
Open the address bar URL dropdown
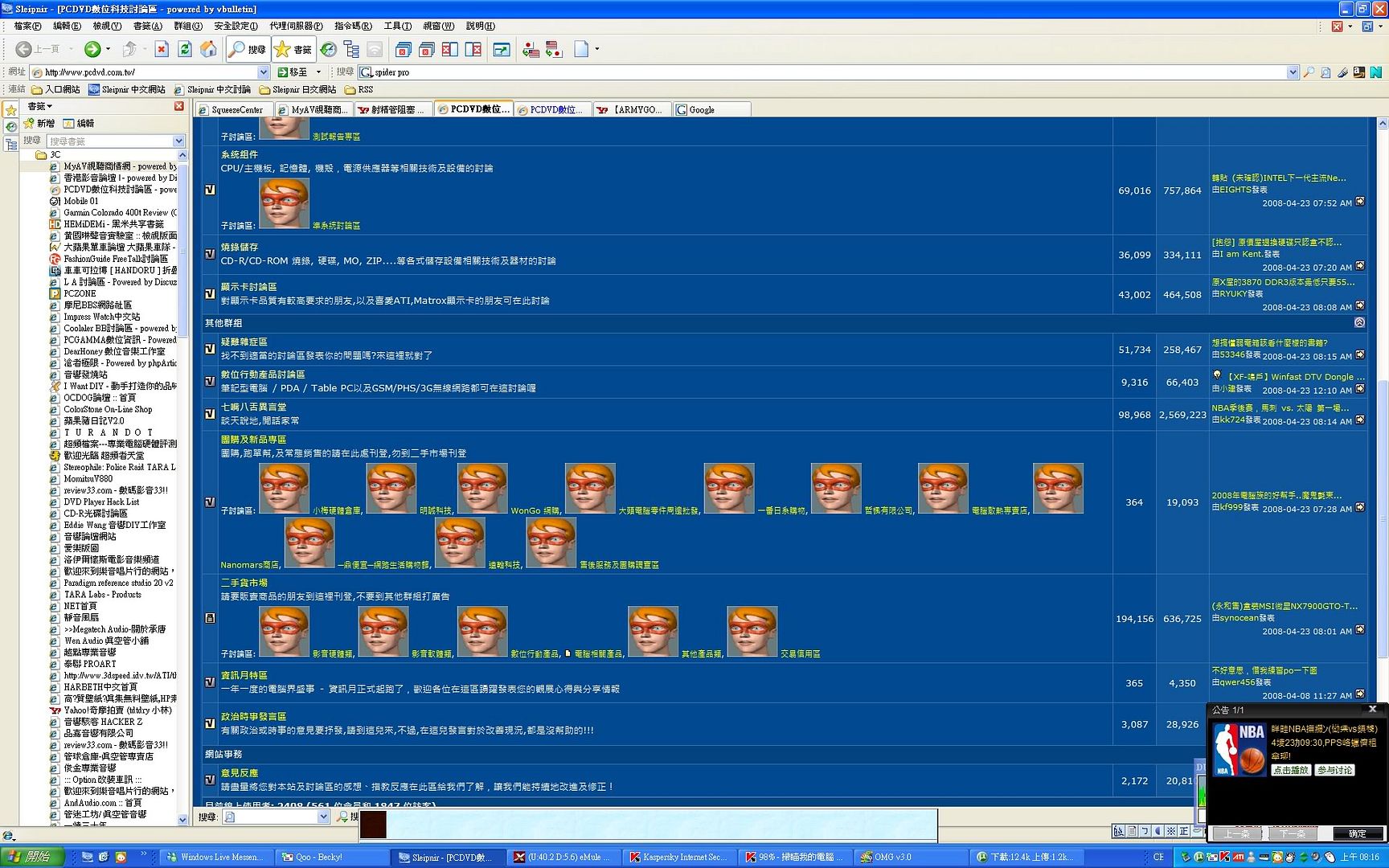263,72
